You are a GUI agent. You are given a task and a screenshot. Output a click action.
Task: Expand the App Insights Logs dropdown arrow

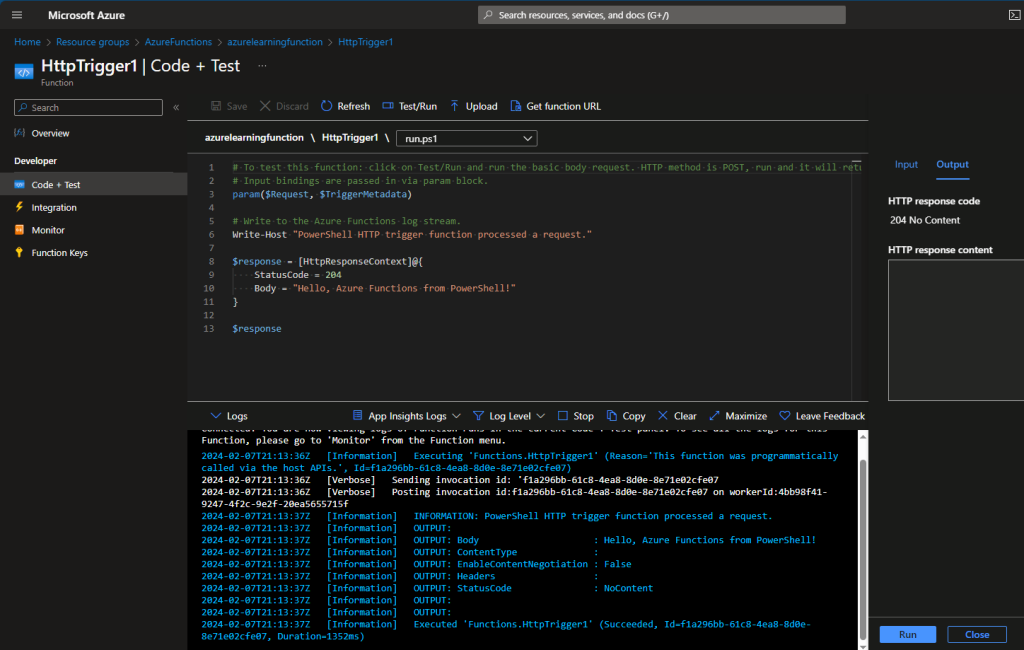tap(456, 416)
